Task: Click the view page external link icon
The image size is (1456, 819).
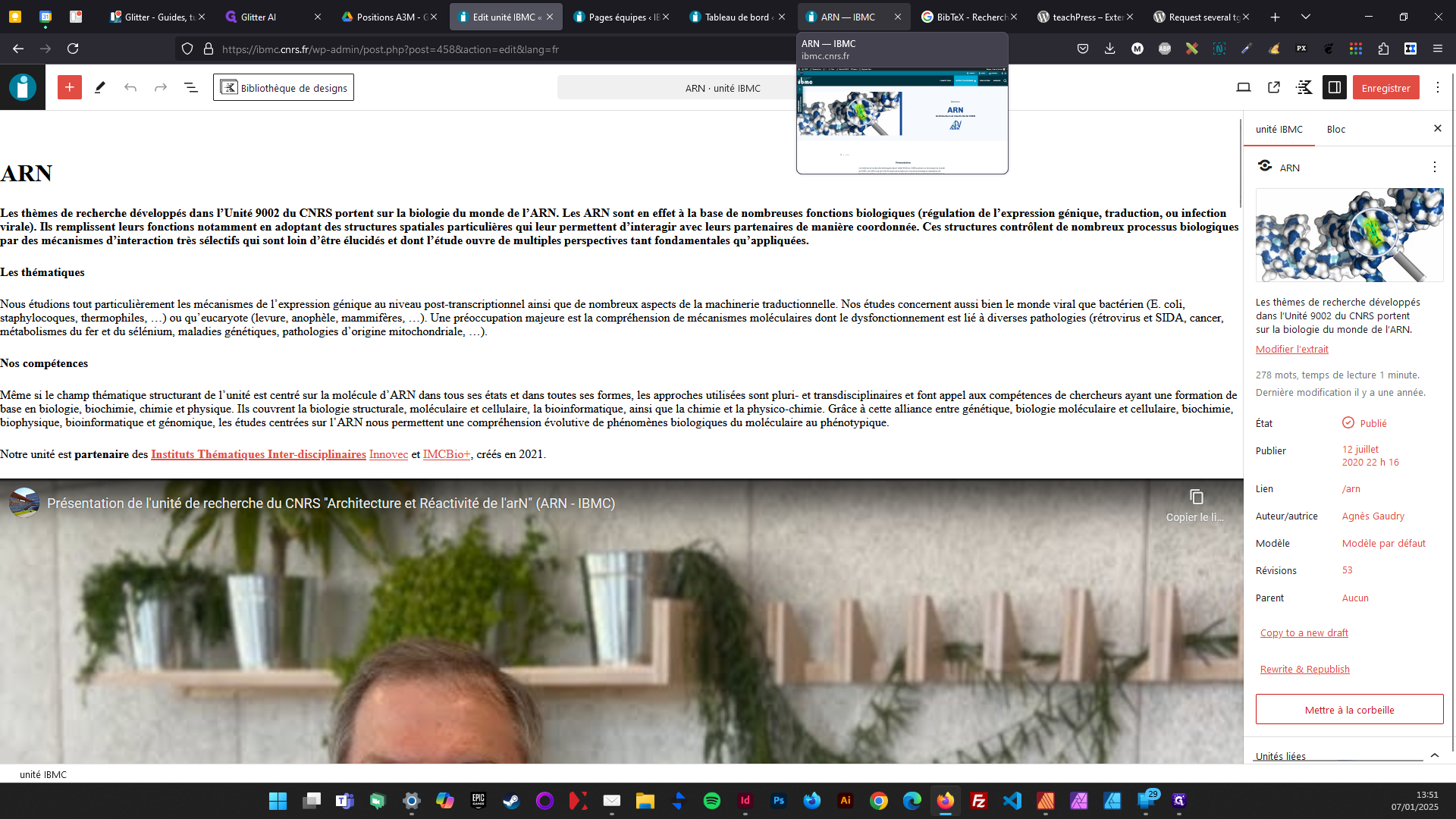Action: click(1274, 88)
